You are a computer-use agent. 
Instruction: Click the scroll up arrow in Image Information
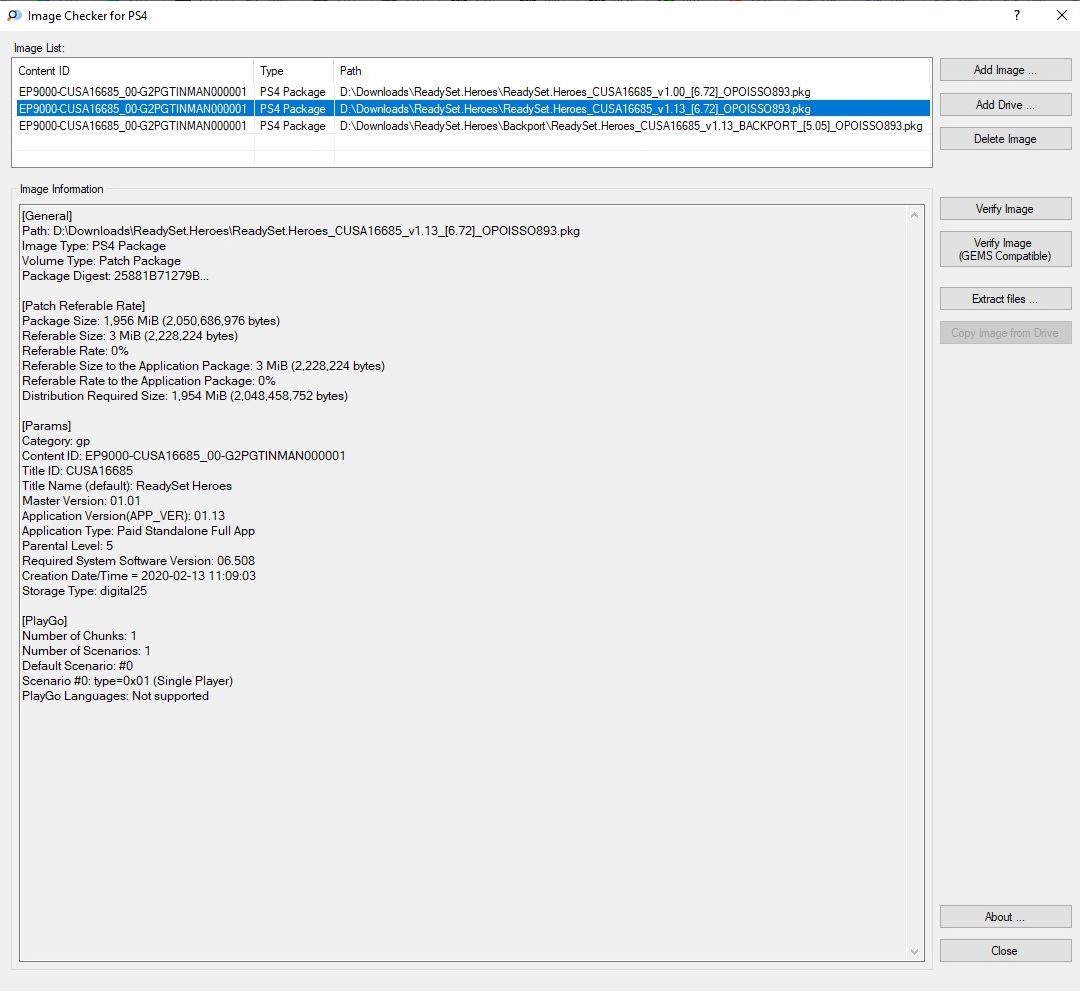[x=915, y=216]
